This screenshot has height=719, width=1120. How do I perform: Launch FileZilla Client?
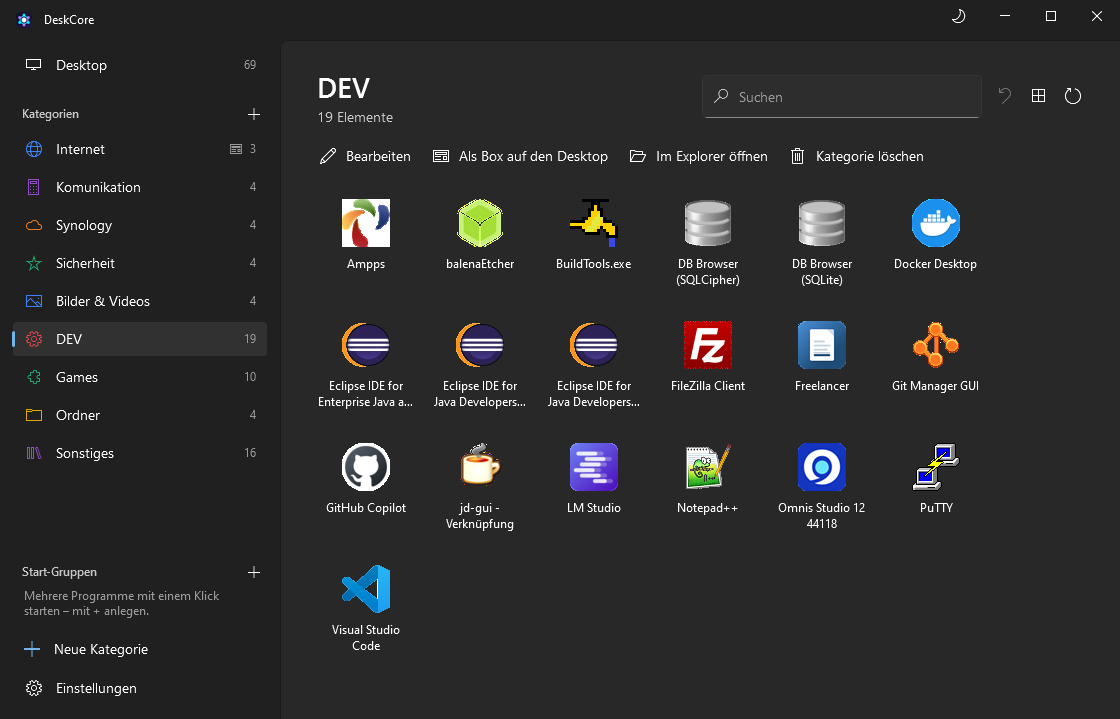point(708,345)
